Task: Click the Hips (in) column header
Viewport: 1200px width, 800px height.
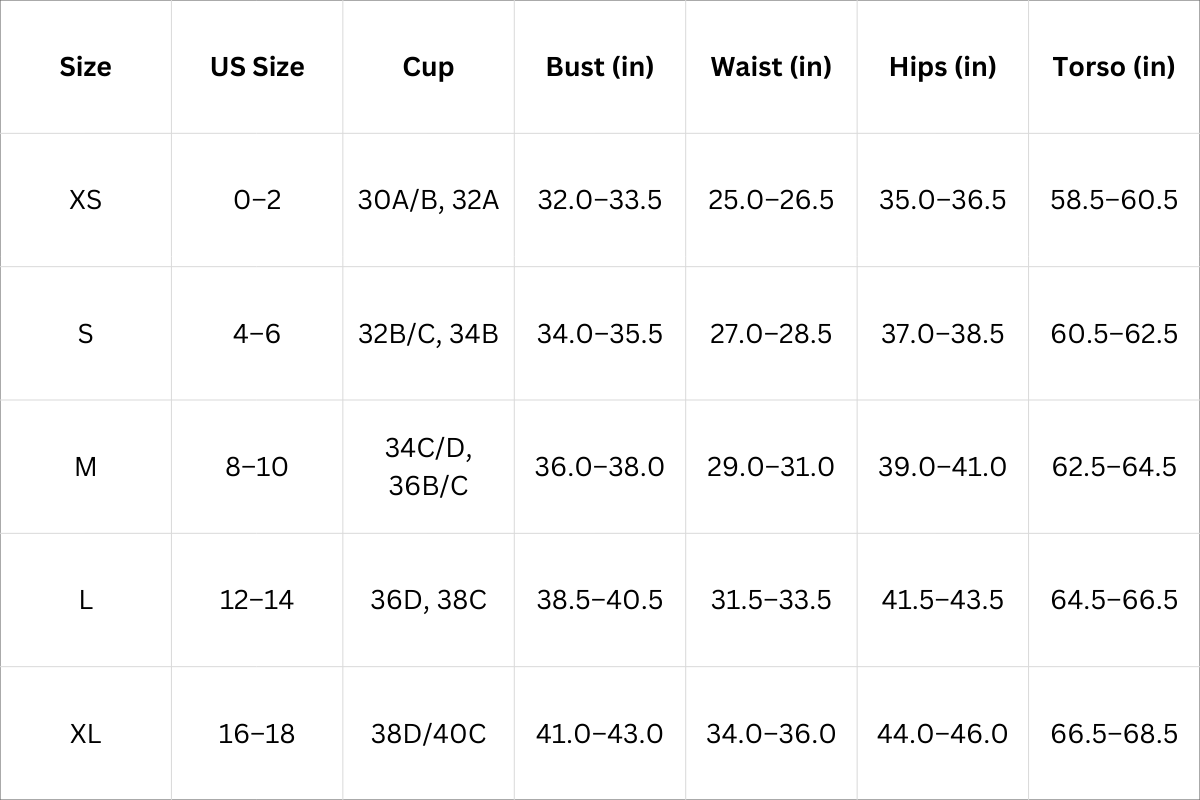Action: point(942,67)
